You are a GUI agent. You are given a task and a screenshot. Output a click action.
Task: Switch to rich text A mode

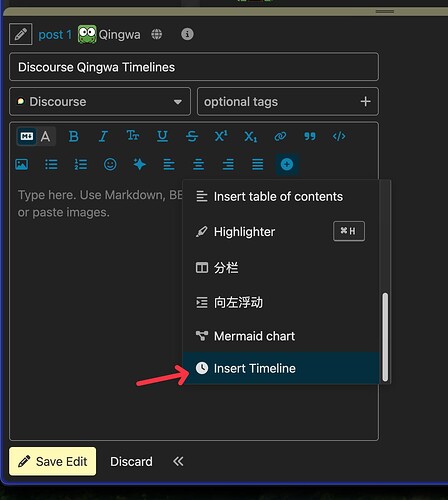[46, 136]
